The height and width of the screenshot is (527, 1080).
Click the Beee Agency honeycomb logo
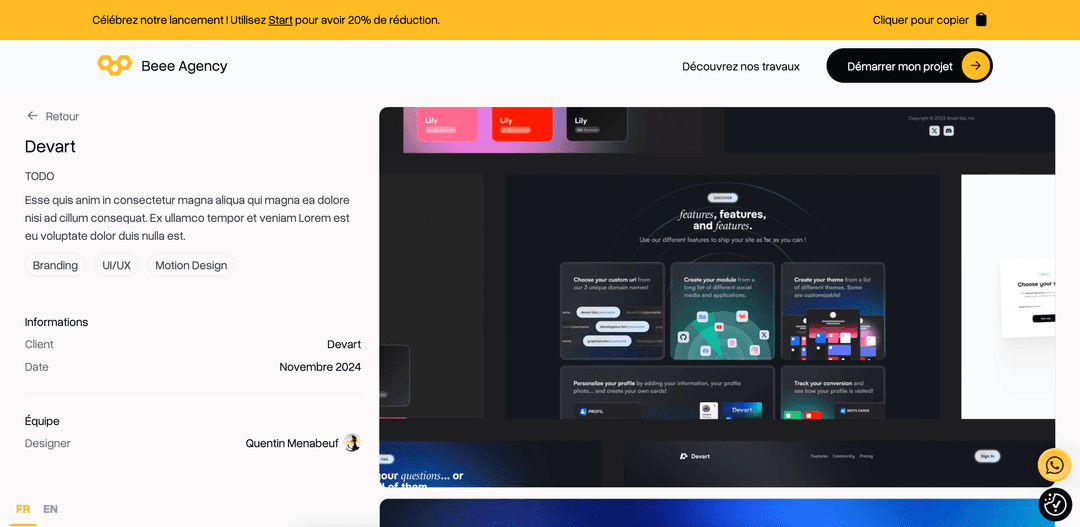(x=114, y=66)
